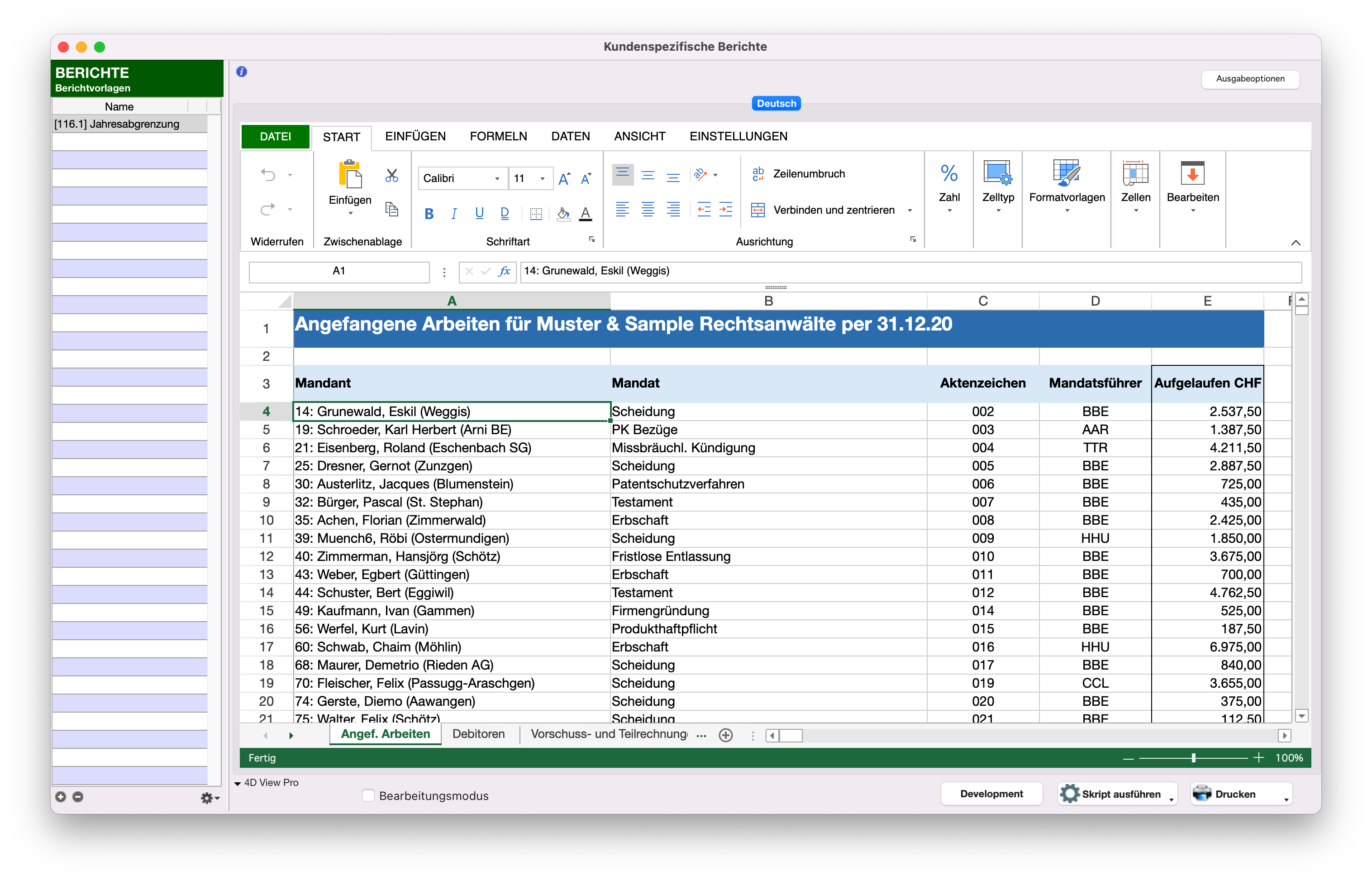Click the increase indent icon

tap(725, 209)
